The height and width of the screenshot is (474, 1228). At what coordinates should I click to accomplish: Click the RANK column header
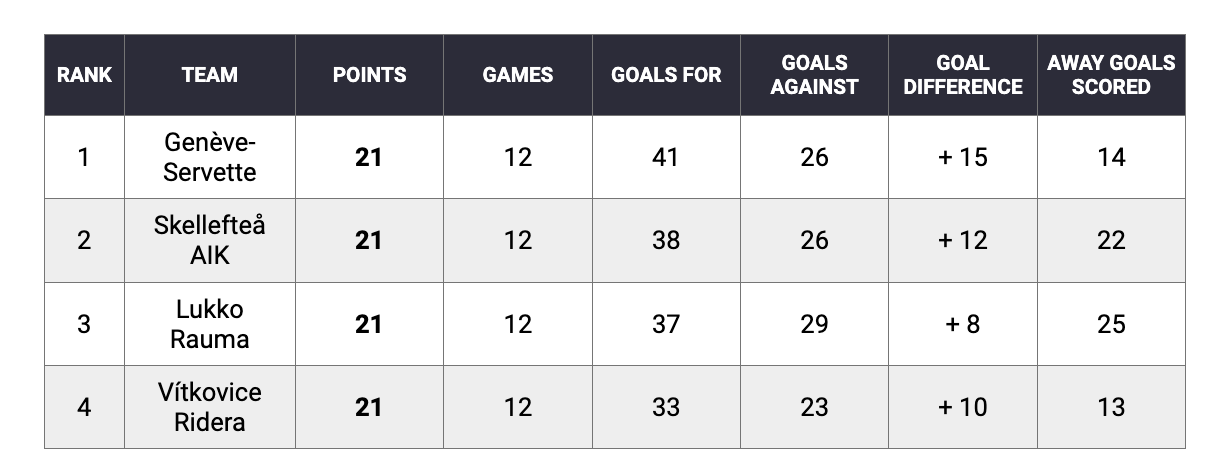point(84,75)
